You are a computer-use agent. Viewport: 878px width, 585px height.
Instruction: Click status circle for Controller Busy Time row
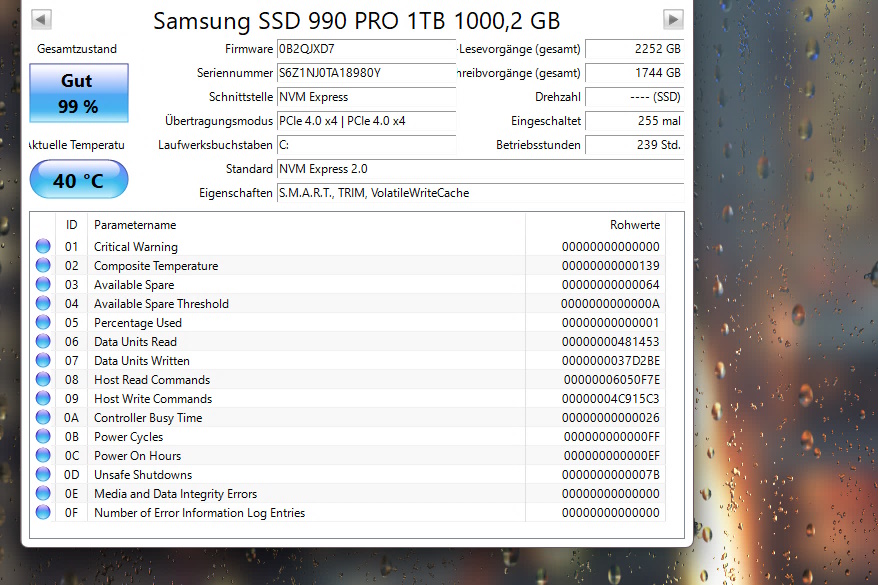[x=43, y=418]
